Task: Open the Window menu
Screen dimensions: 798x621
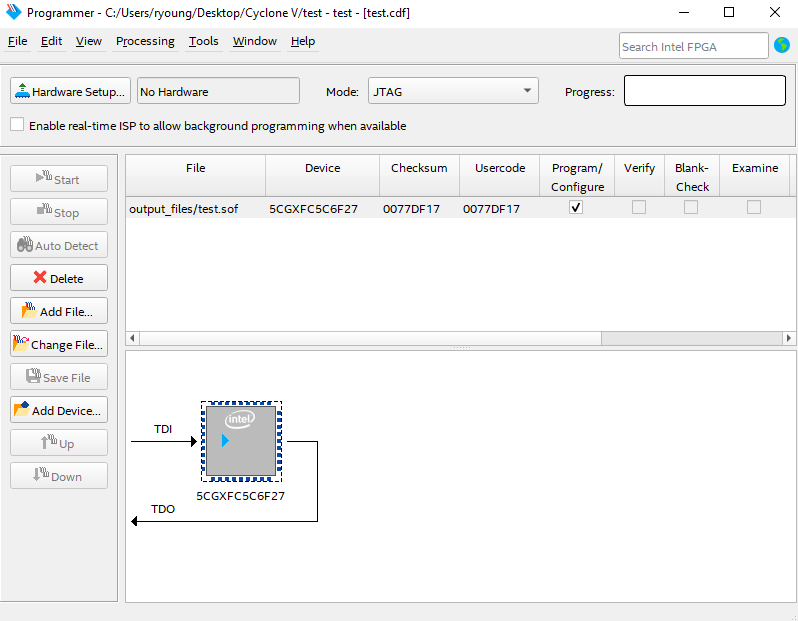Action: point(254,41)
